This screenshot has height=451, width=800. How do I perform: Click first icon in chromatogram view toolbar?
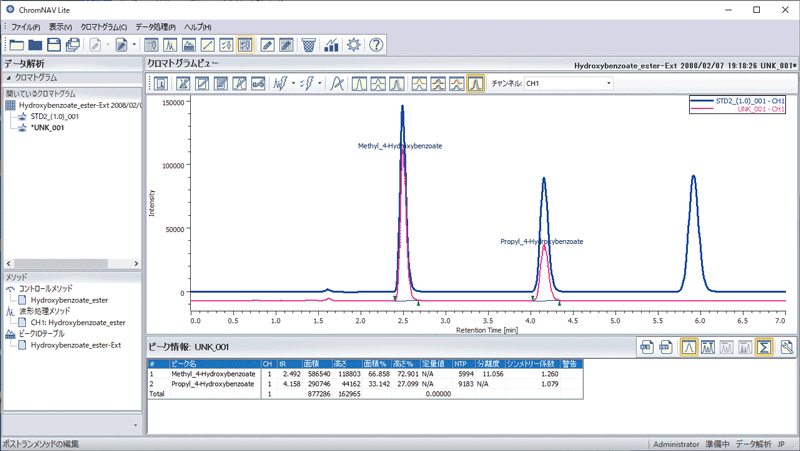tap(161, 84)
